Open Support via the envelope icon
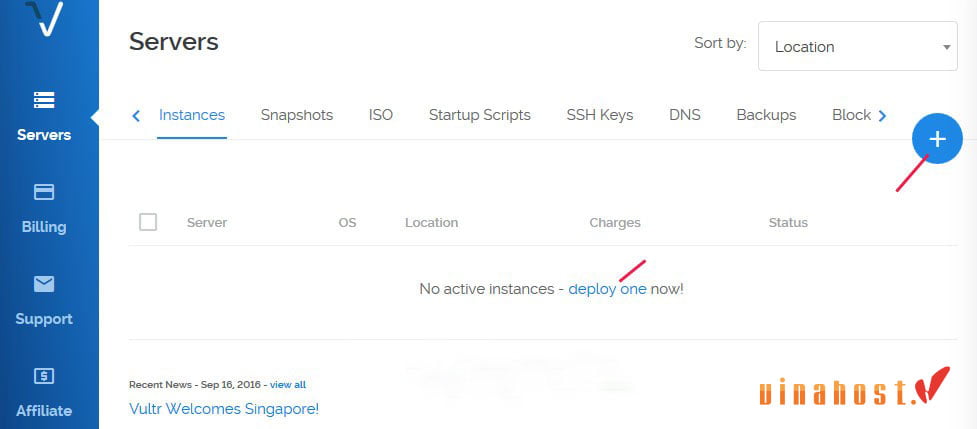The width and height of the screenshot is (977, 429). (44, 285)
